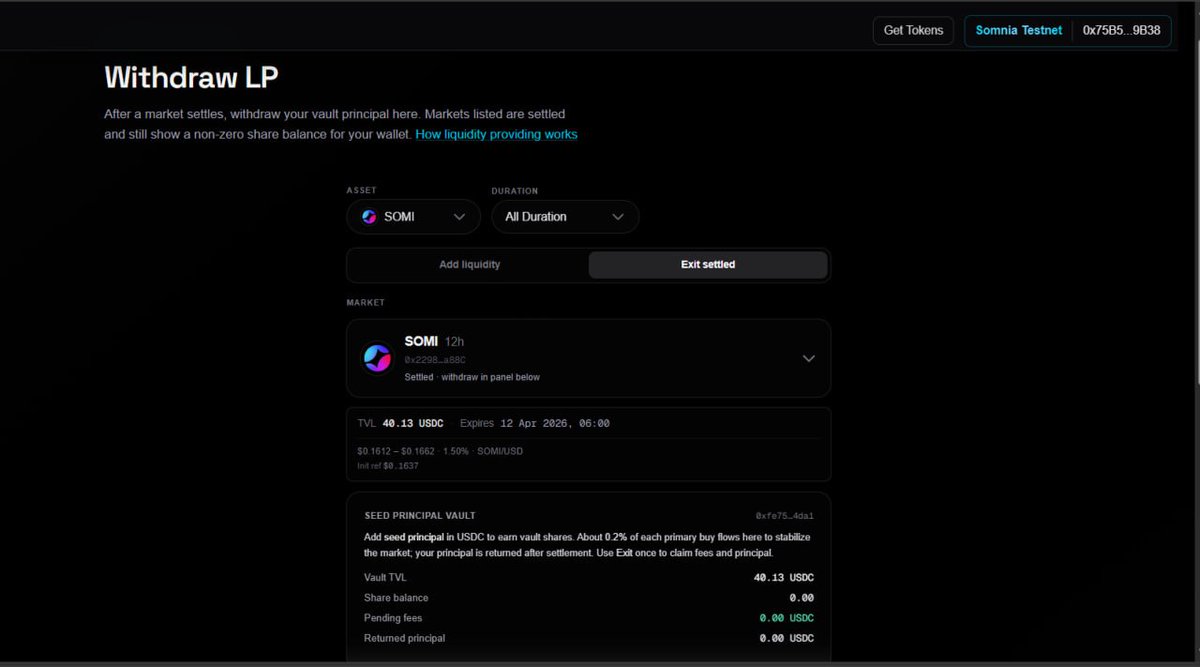Click the Somnia Testnet network button
1200x667 pixels.
coord(1018,30)
